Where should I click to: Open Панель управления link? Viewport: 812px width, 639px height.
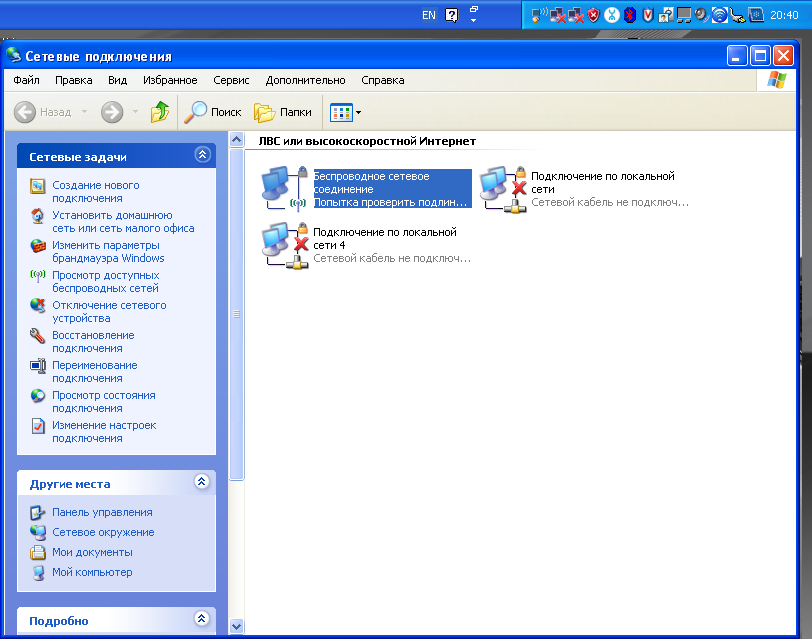pyautogui.click(x=102, y=512)
